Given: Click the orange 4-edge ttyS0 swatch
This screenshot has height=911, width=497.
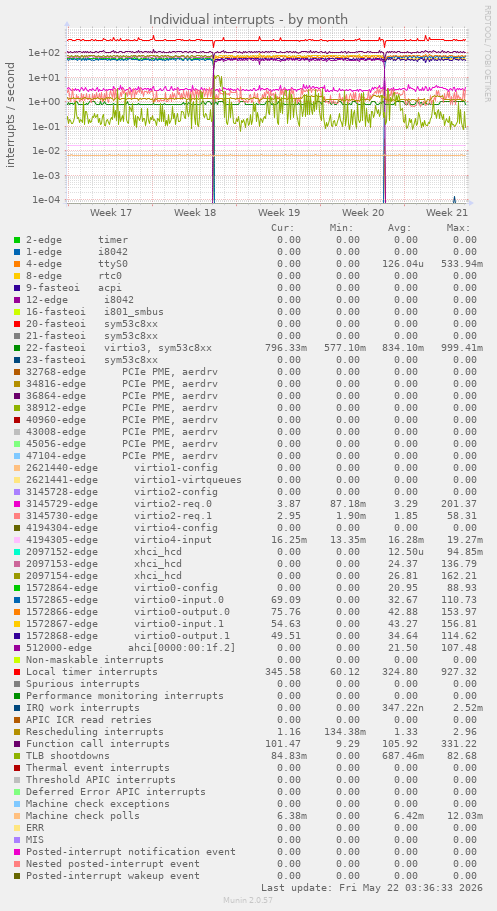Looking at the screenshot, I should [x=17, y=264].
